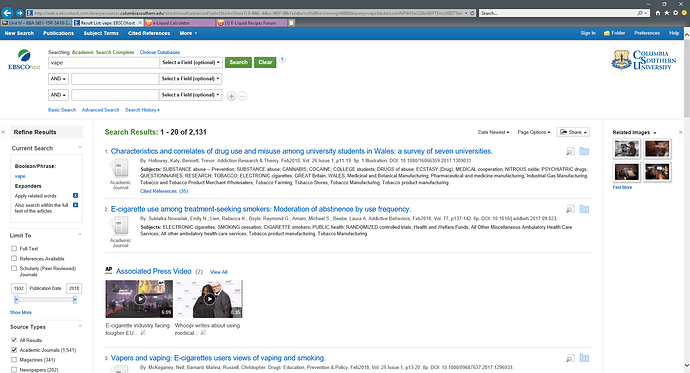
Task: Check the Full Text limiter
Action: tap(14, 249)
